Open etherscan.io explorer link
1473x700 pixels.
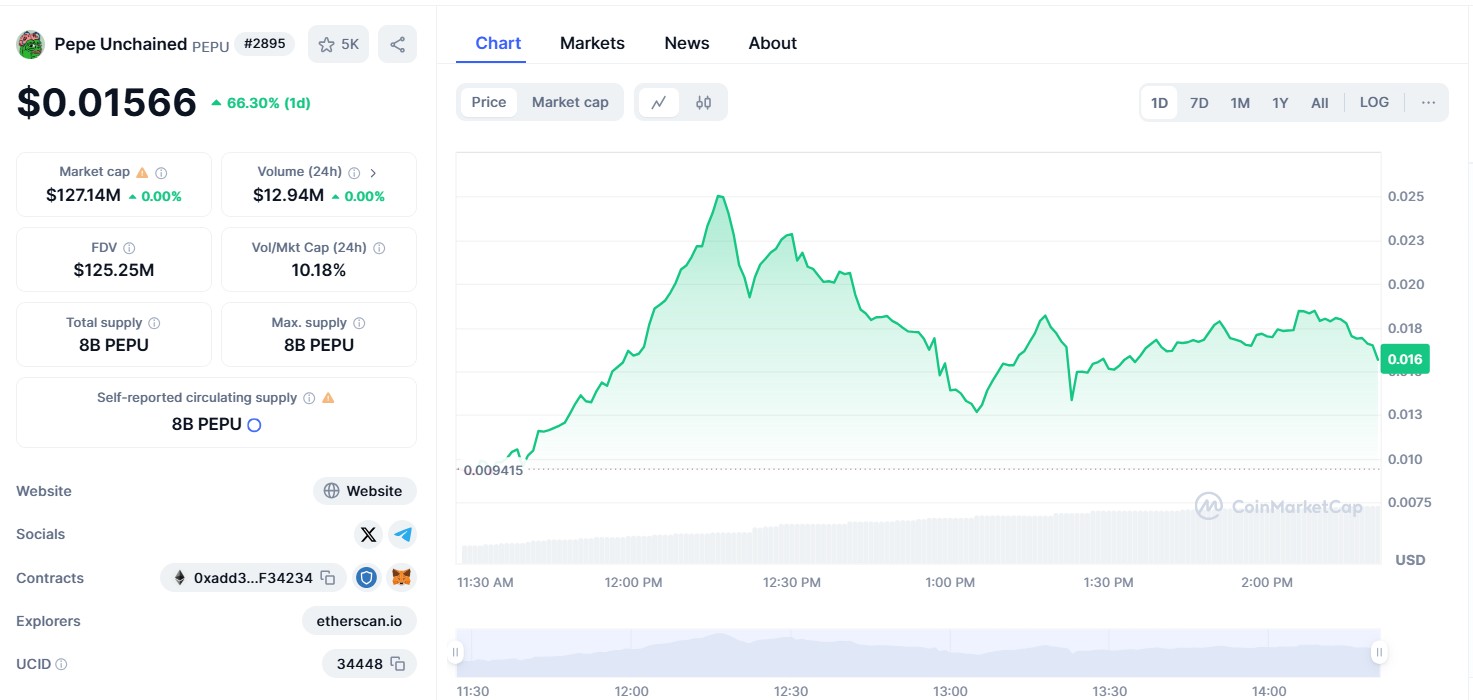click(x=359, y=621)
